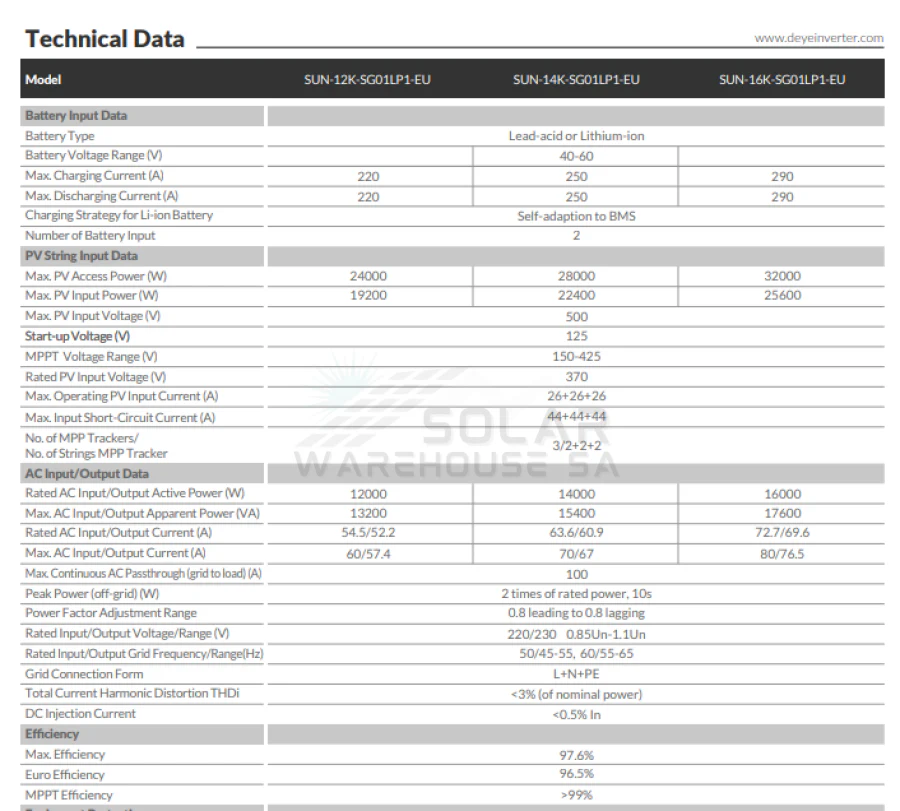Screen dimensions: 900x811
Task: Select the SUN-12K-SG01LP1-EU model header
Action: 367,80
